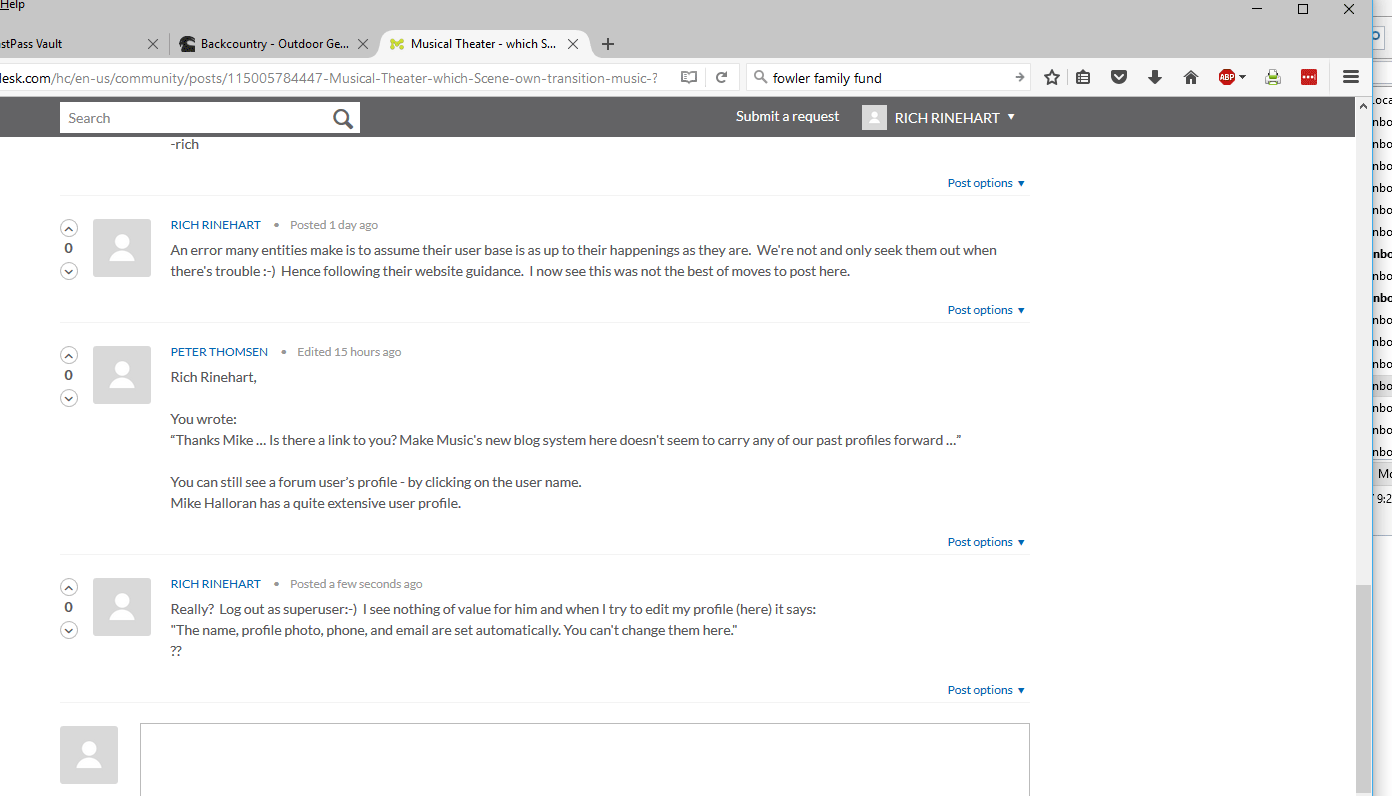Open Post options under Peter Thomsen's comment
The height and width of the screenshot is (796, 1392).
coord(986,542)
